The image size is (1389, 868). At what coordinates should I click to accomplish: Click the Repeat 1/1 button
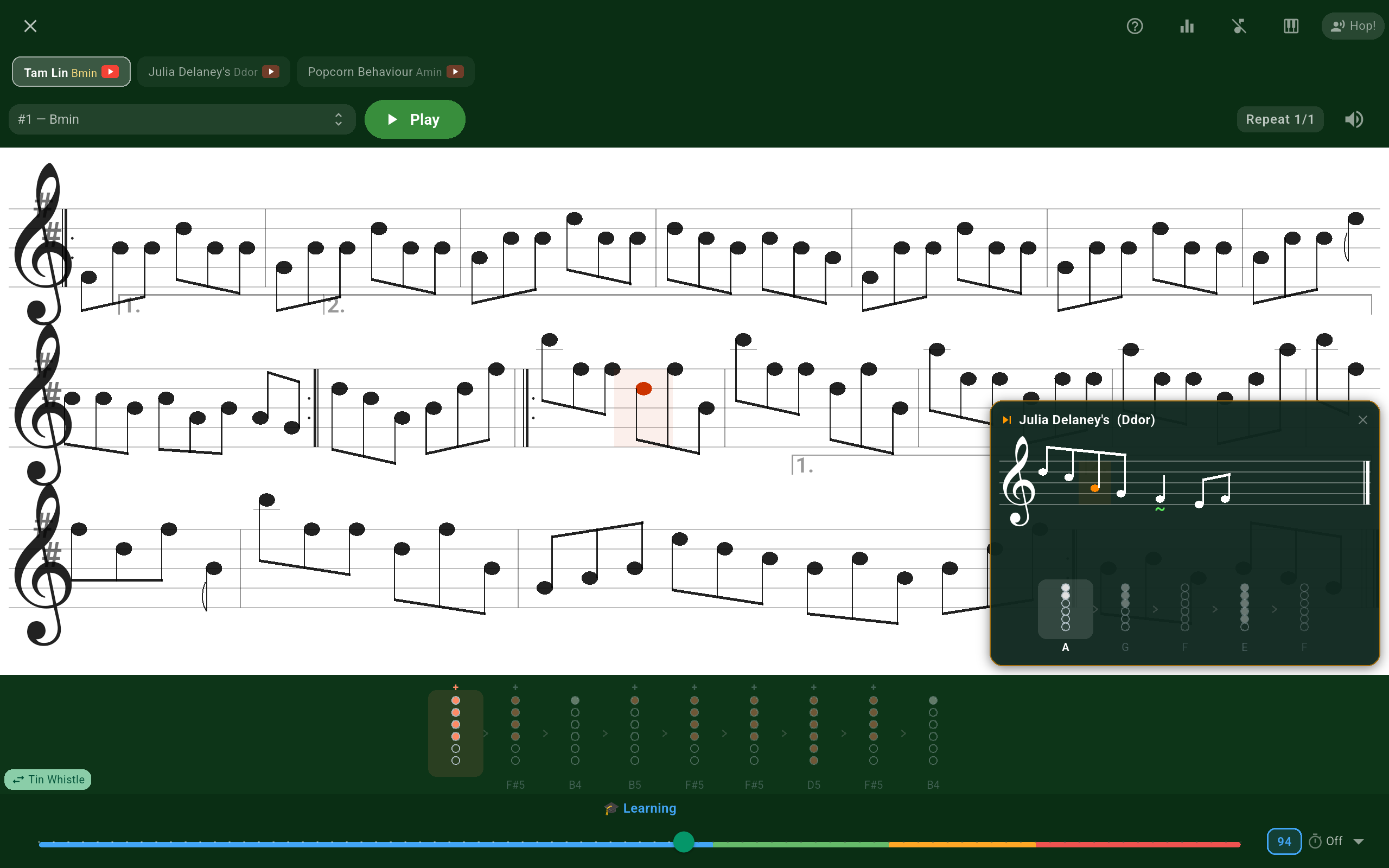1279,119
